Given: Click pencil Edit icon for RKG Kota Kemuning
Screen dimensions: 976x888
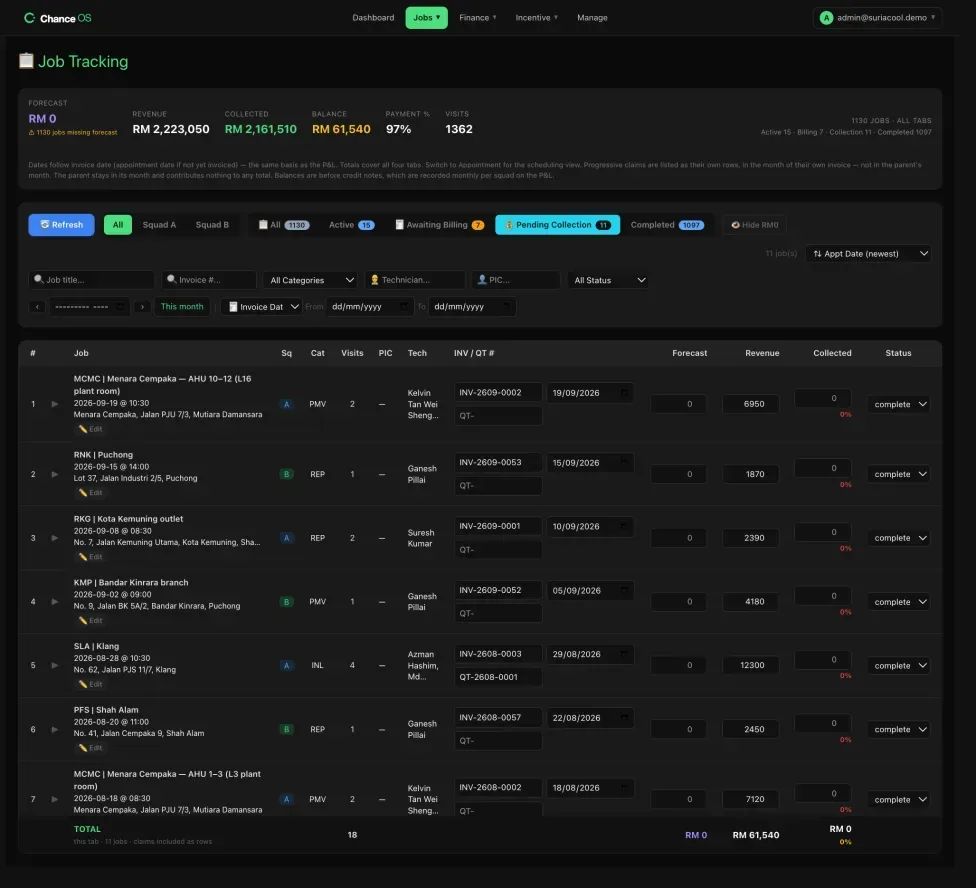Looking at the screenshot, I should (82, 557).
